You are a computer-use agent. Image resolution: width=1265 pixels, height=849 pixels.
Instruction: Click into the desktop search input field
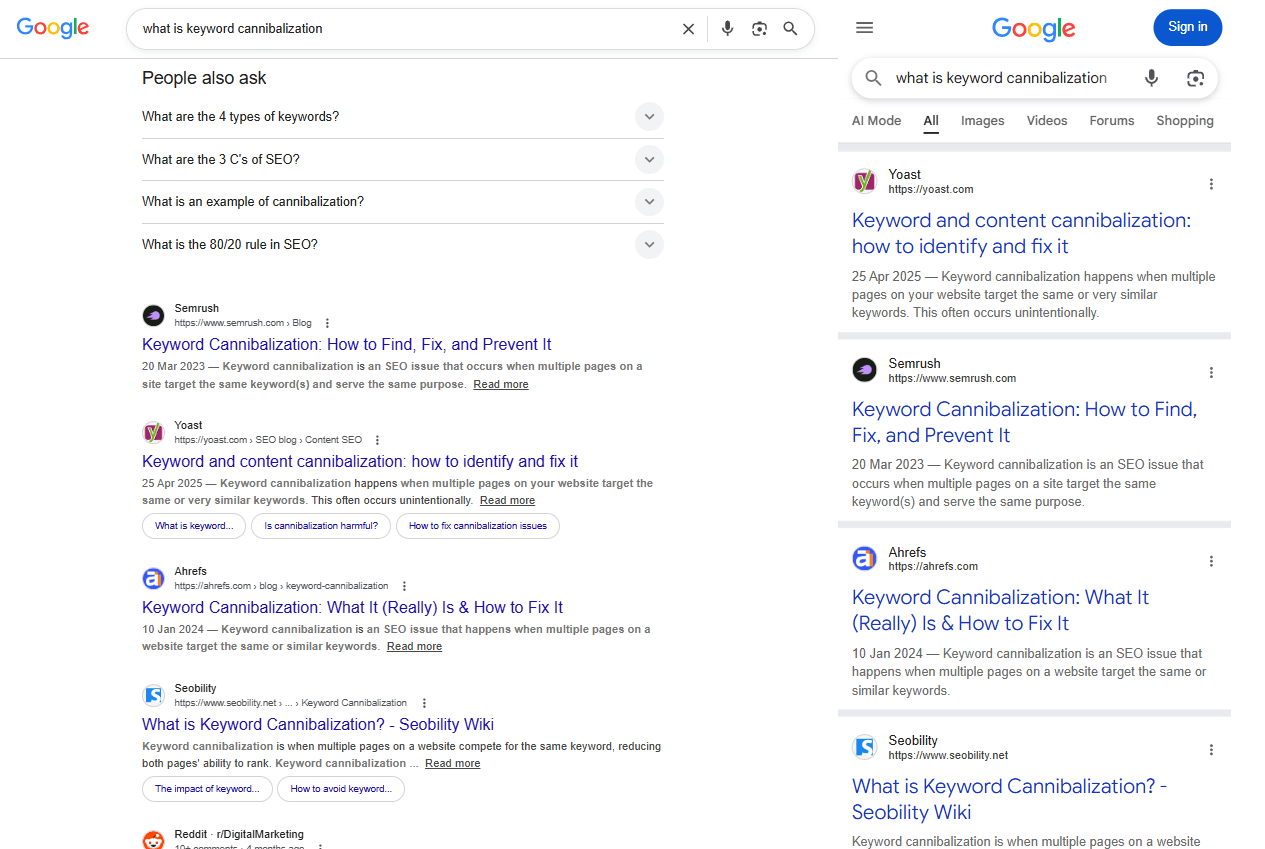point(405,29)
